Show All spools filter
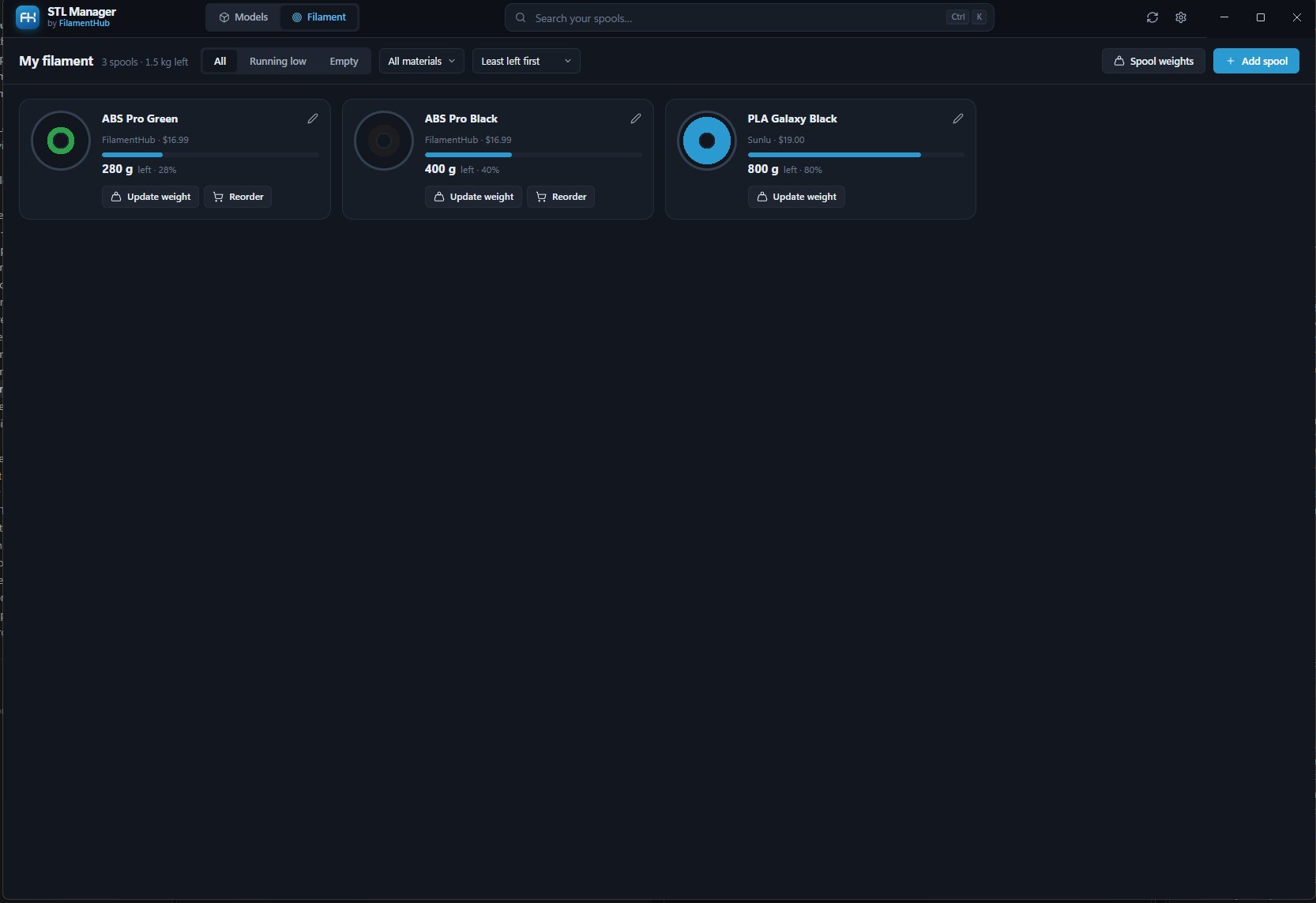This screenshot has width=1316, height=903. coord(220,61)
